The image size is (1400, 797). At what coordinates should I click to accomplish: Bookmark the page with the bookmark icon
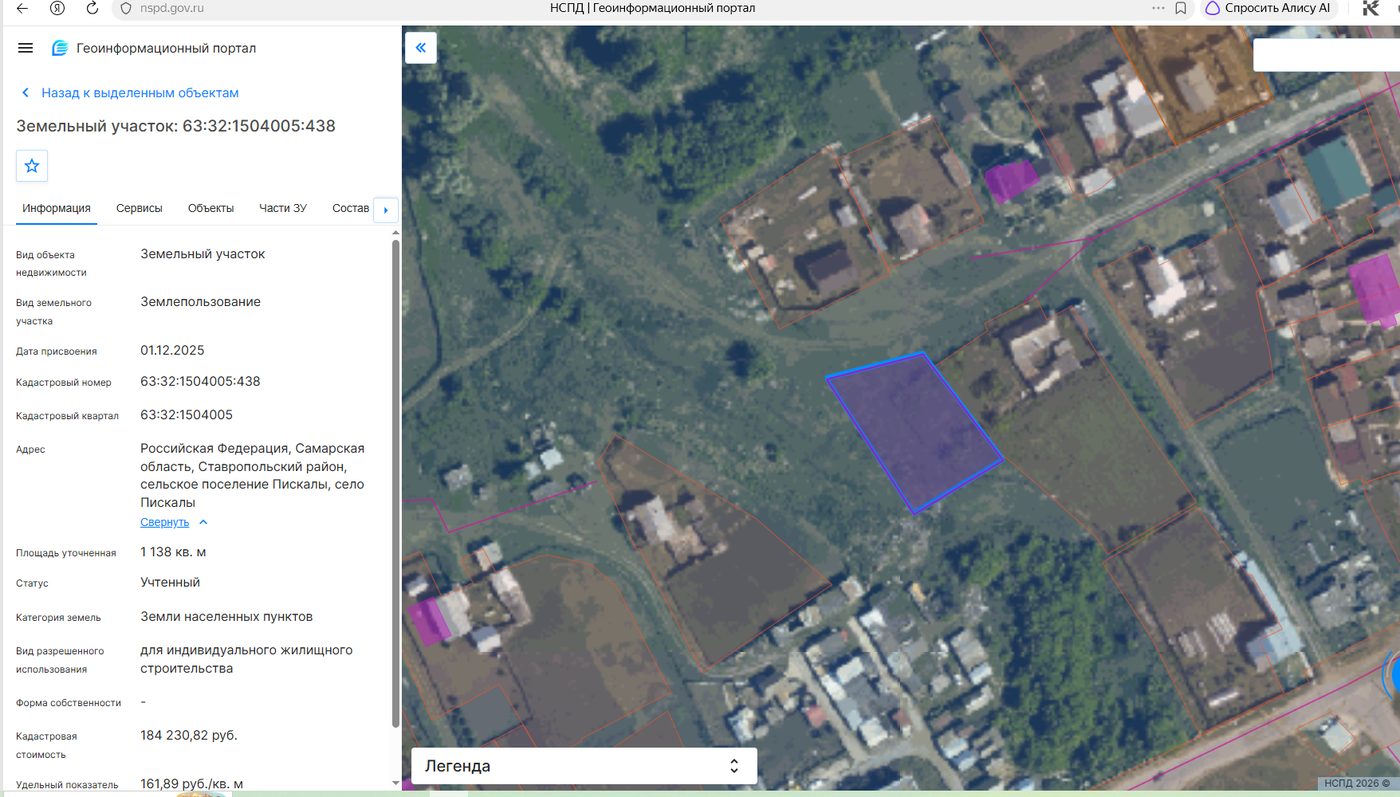(1181, 8)
